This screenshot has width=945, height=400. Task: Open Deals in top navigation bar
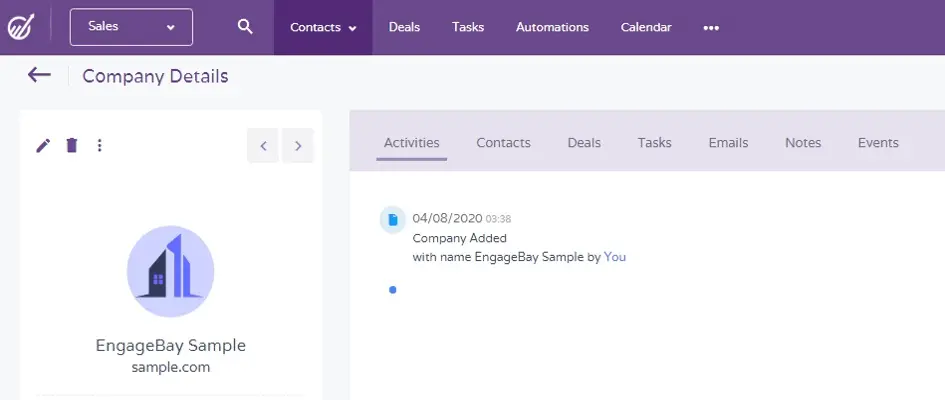click(404, 27)
